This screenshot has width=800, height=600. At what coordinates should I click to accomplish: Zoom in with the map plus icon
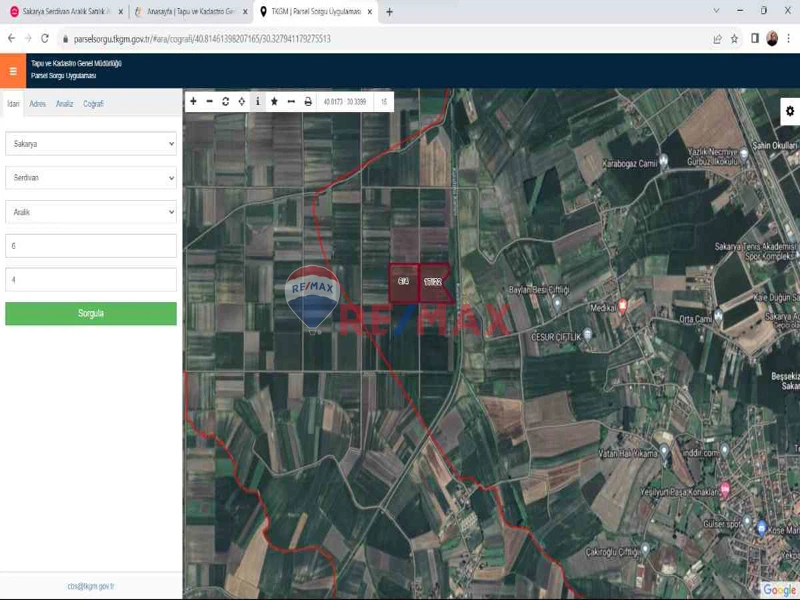(x=193, y=102)
